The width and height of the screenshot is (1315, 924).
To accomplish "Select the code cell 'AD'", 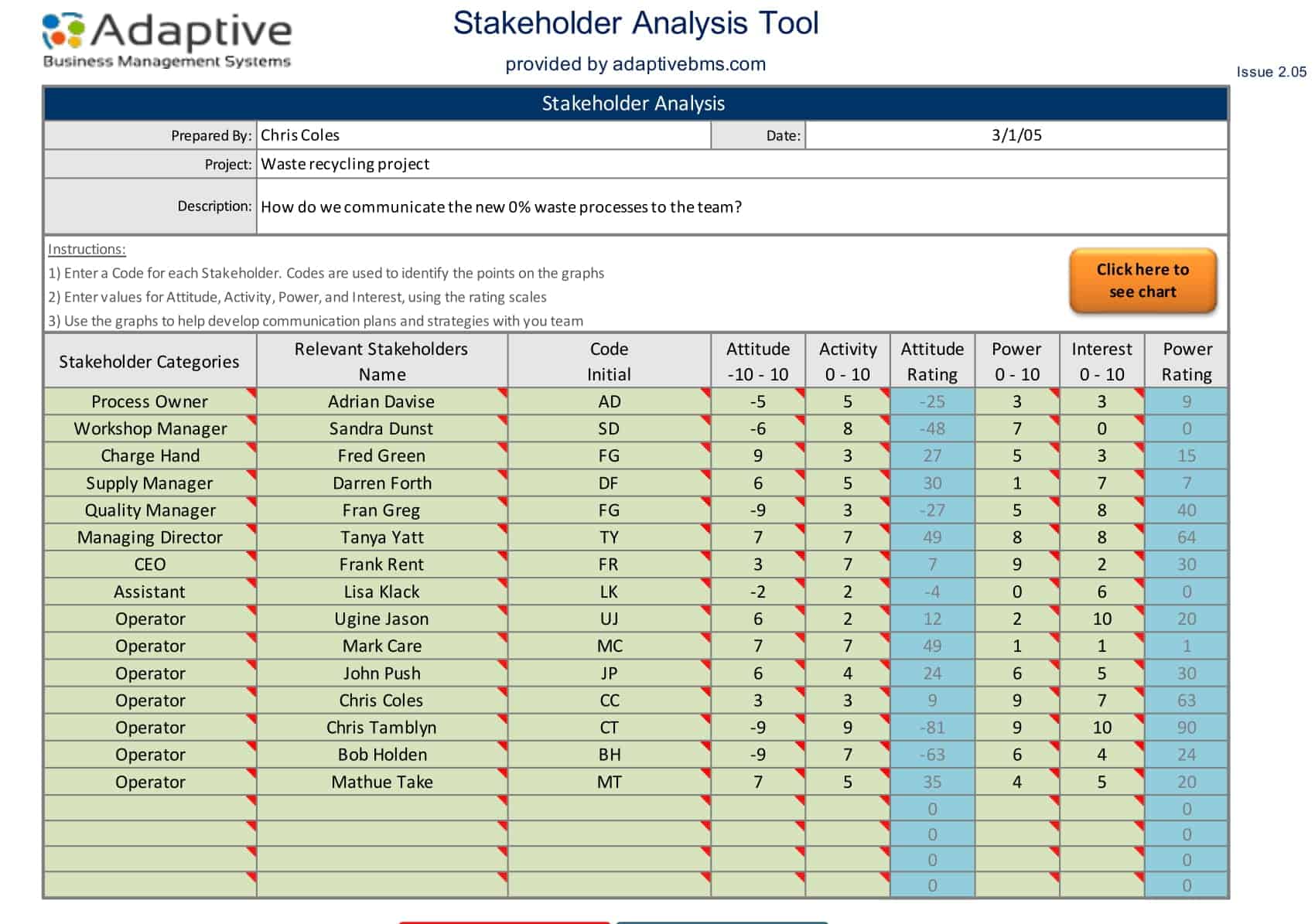I will coord(609,402).
